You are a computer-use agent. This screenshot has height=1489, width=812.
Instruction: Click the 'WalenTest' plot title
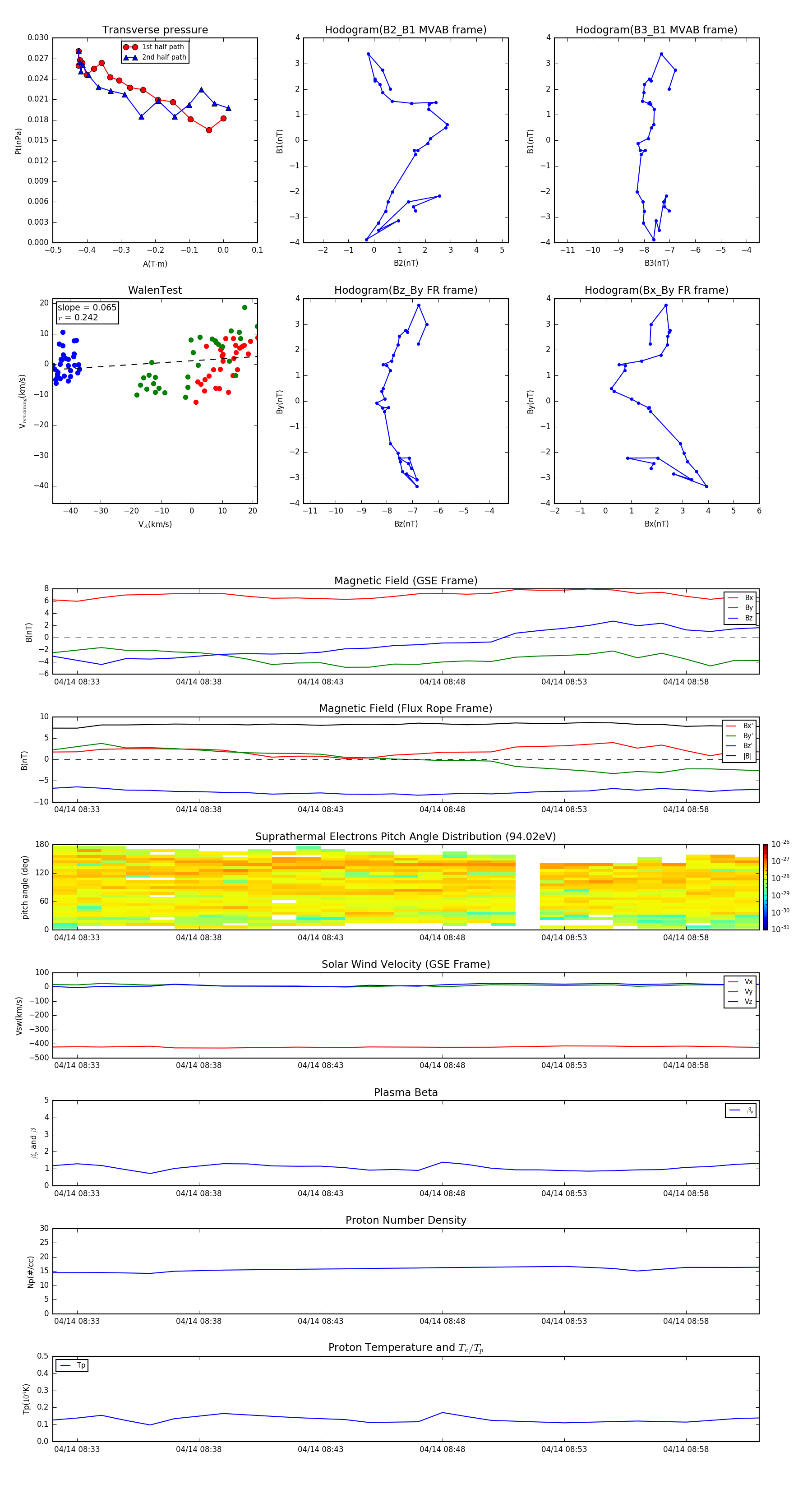[155, 290]
